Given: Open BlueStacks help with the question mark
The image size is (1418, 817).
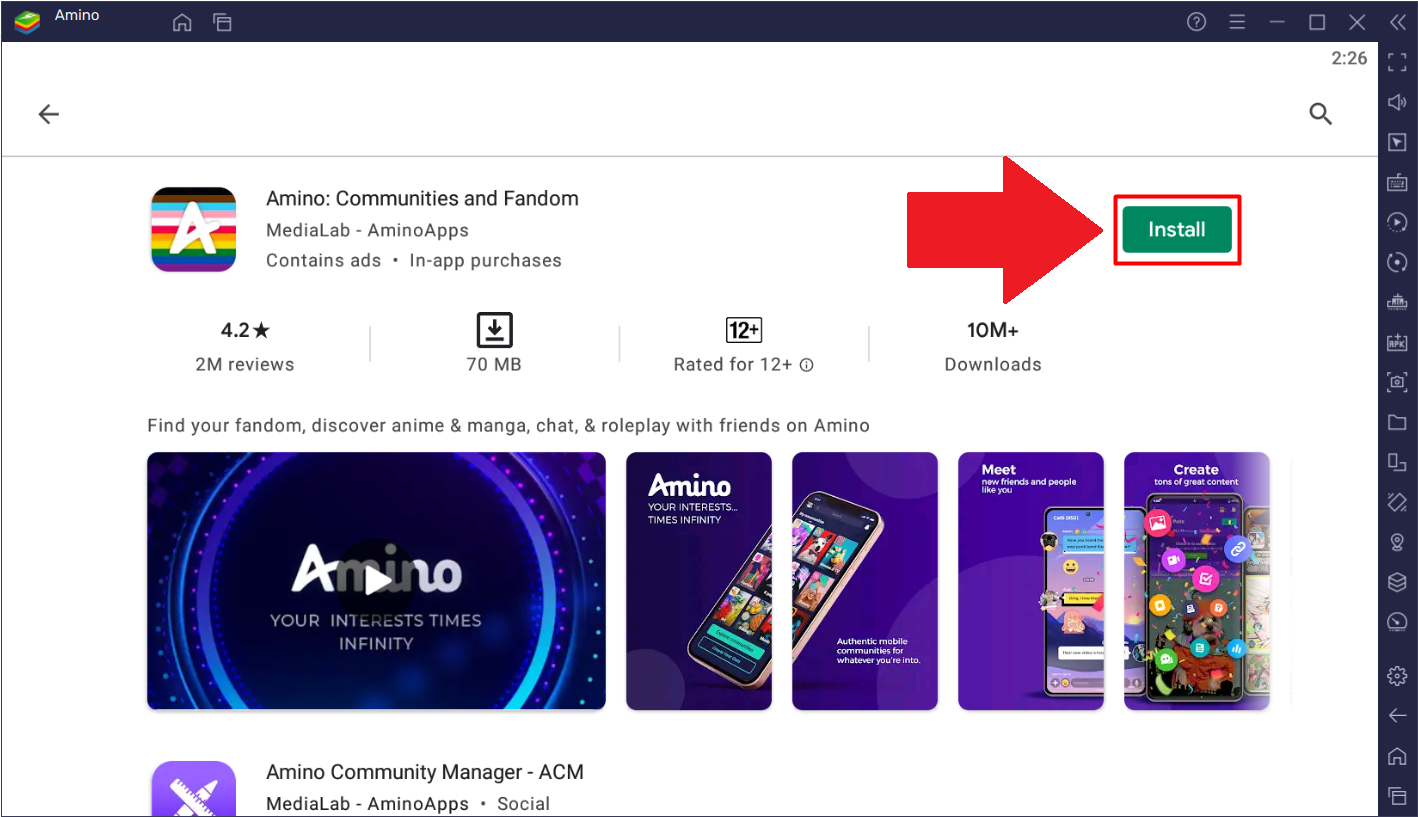Looking at the screenshot, I should (1196, 21).
